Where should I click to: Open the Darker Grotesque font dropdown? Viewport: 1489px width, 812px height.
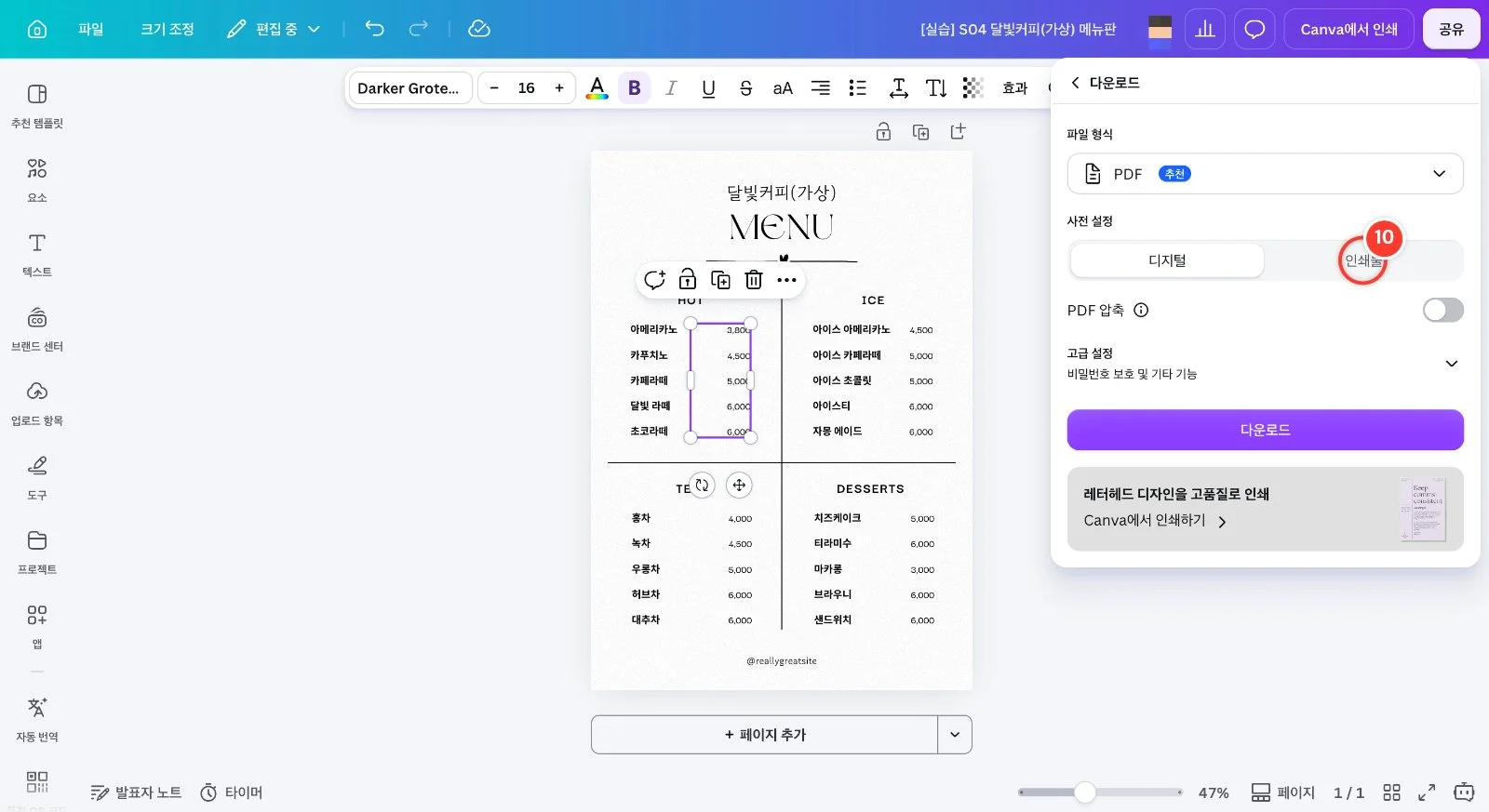409,88
